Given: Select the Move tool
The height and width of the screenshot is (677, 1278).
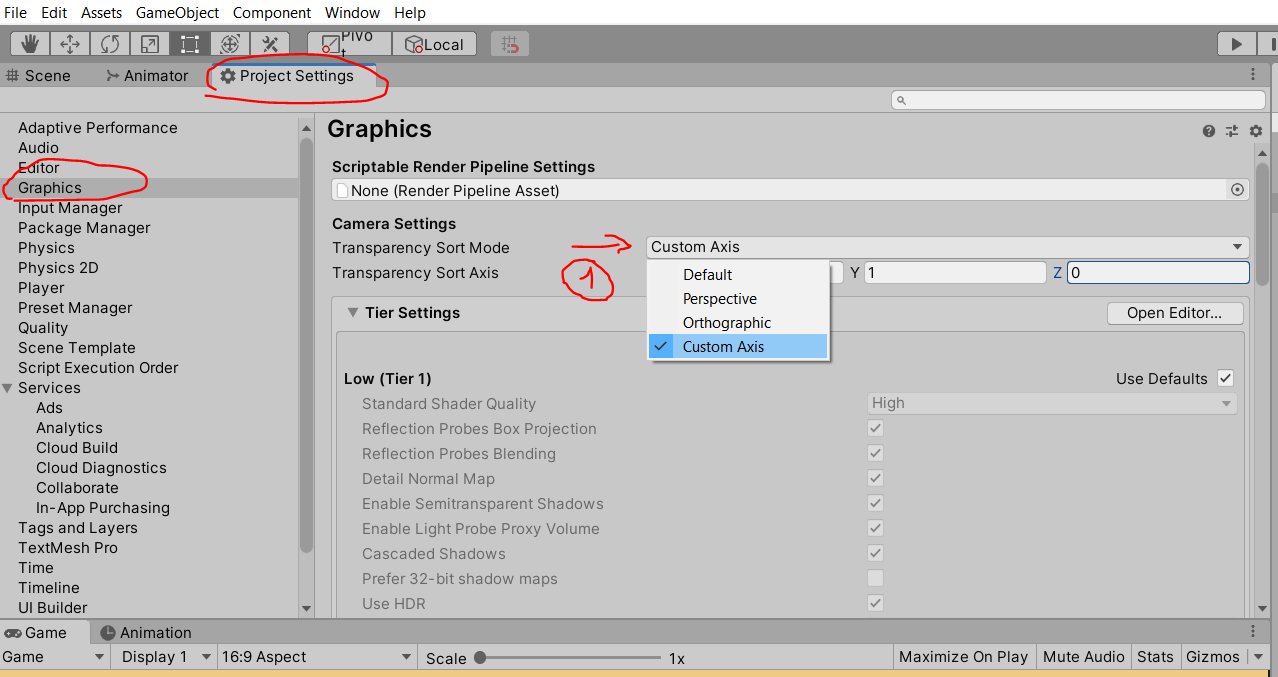Looking at the screenshot, I should click(x=68, y=43).
